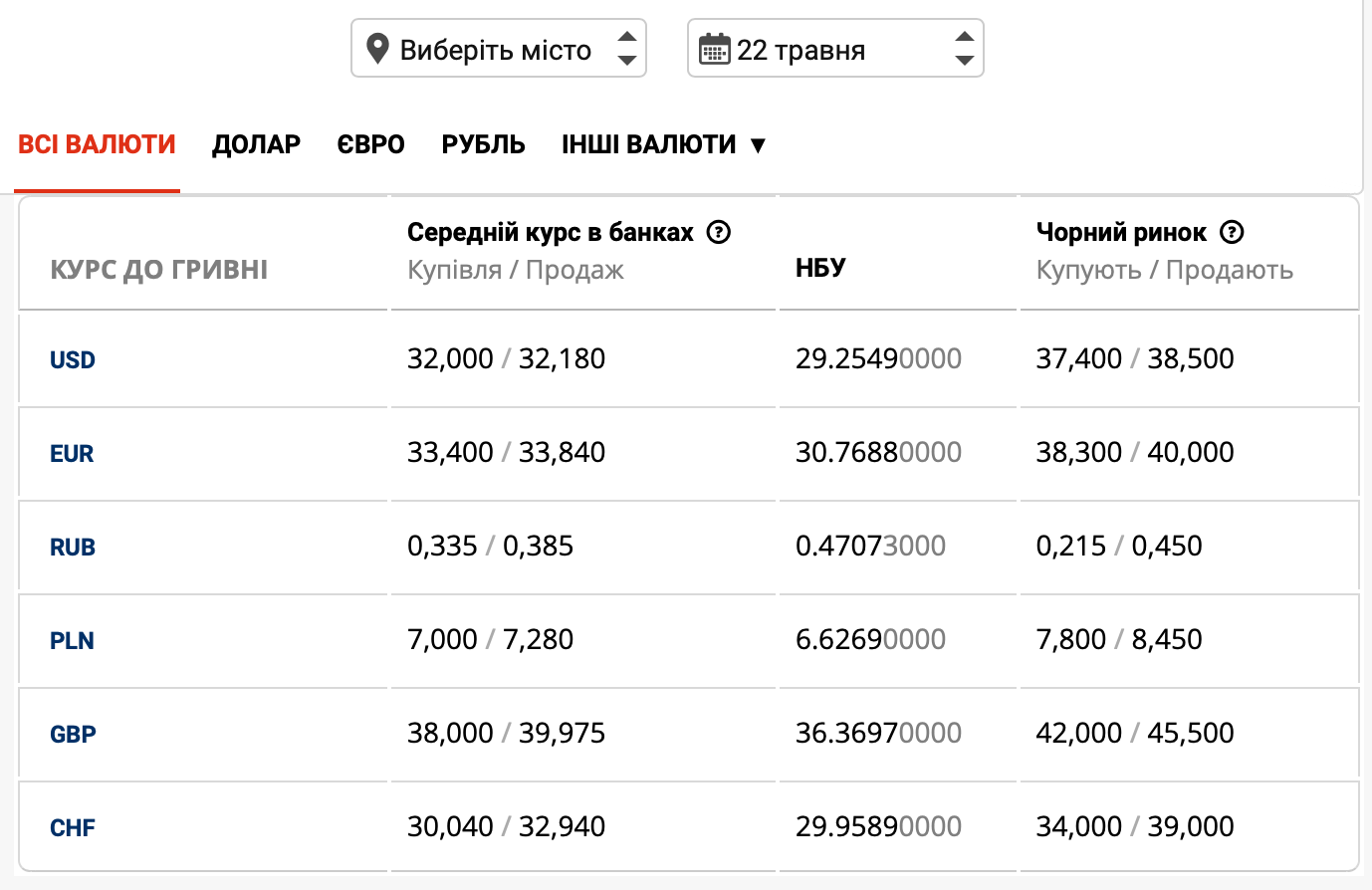Select the ВСІ ВАЛЮТИ tab

click(97, 144)
